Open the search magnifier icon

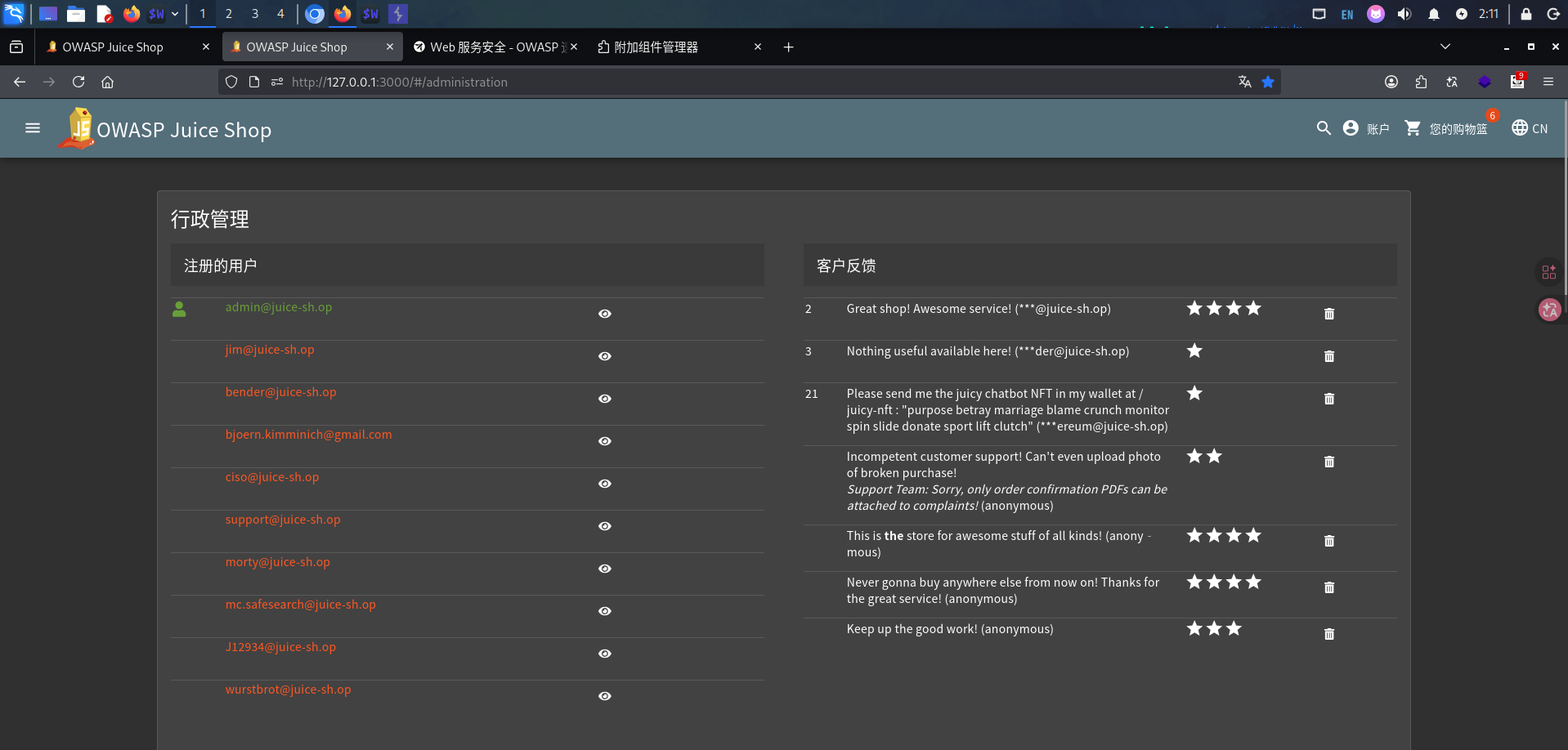pos(1324,128)
